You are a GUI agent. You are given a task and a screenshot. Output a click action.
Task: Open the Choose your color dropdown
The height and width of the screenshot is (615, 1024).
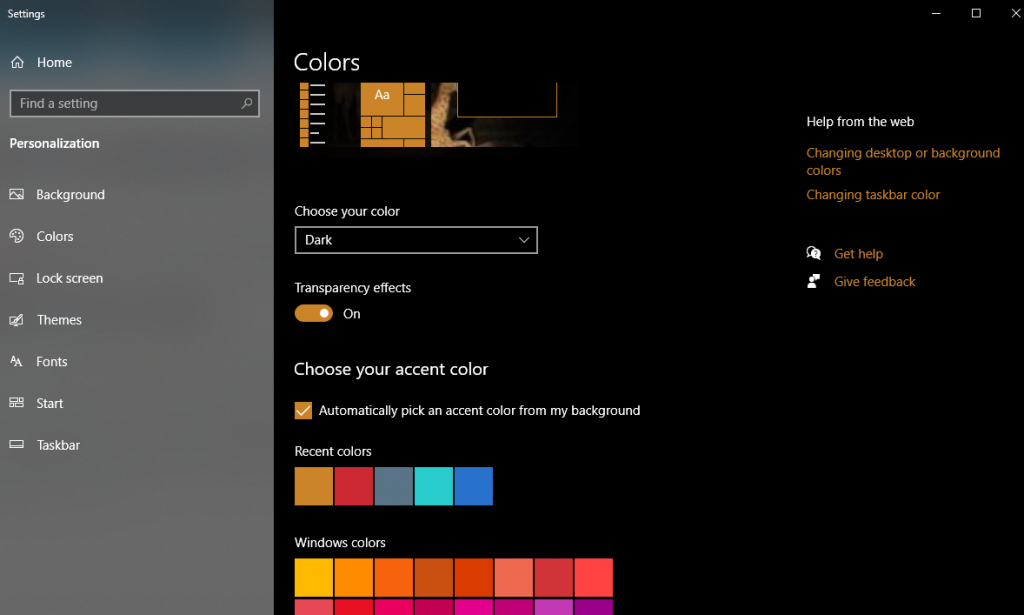tap(416, 240)
